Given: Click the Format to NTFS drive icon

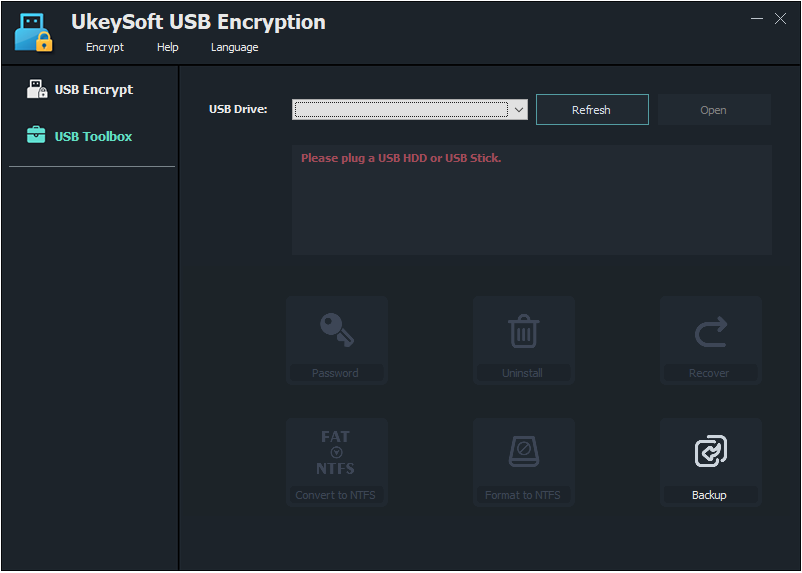Looking at the screenshot, I should (523, 451).
